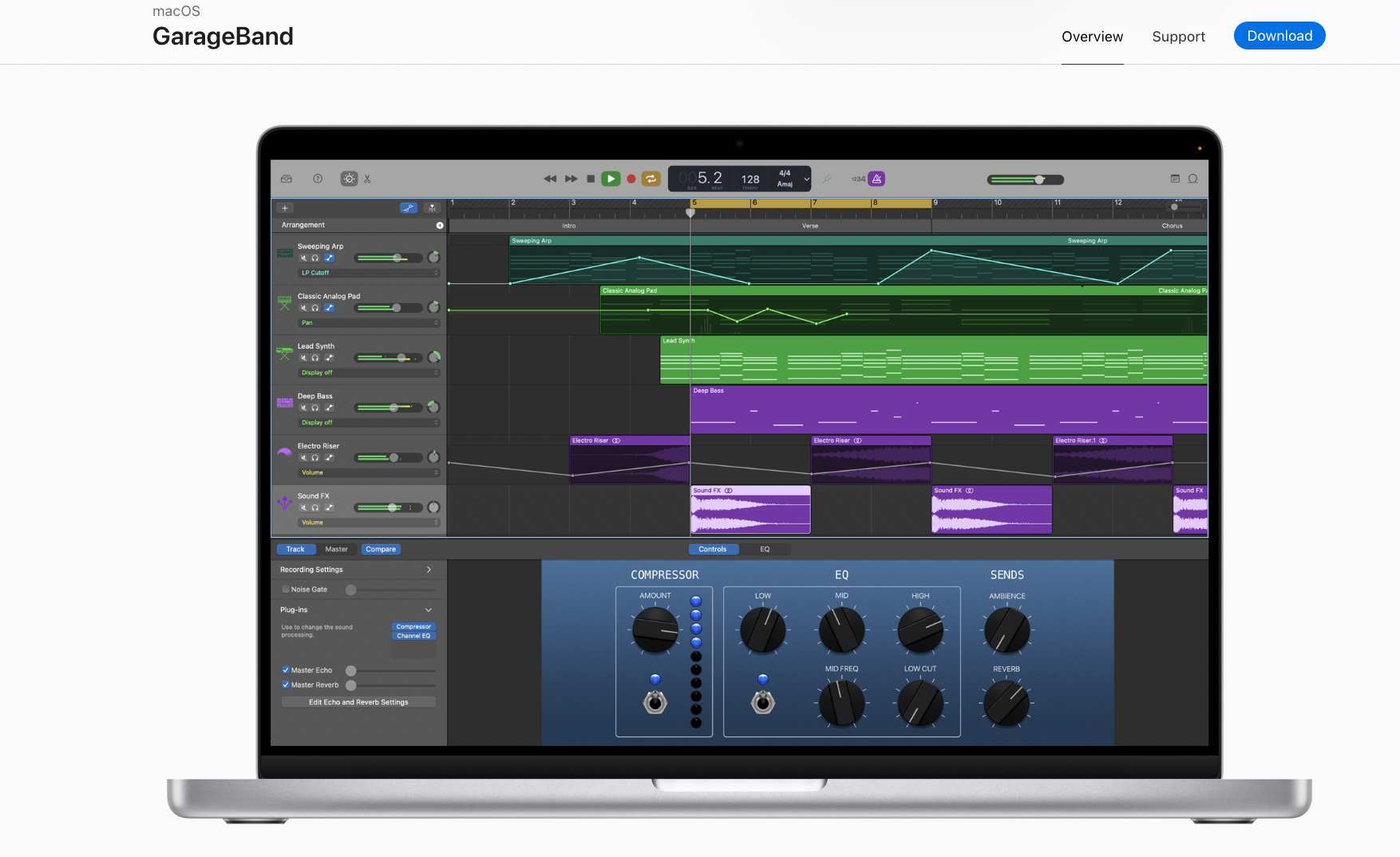1400x857 pixels.
Task: Click the Sweeping Arp pan knob
Action: (433, 257)
